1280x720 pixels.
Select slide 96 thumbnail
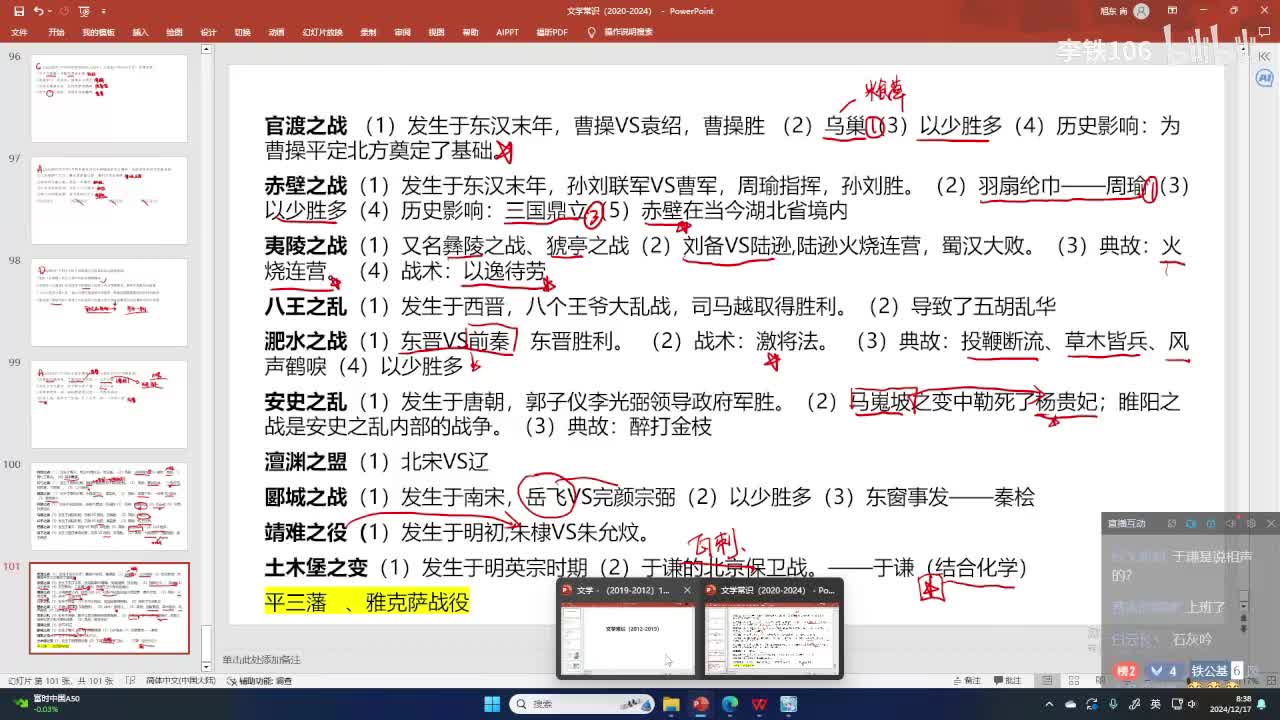pos(109,98)
